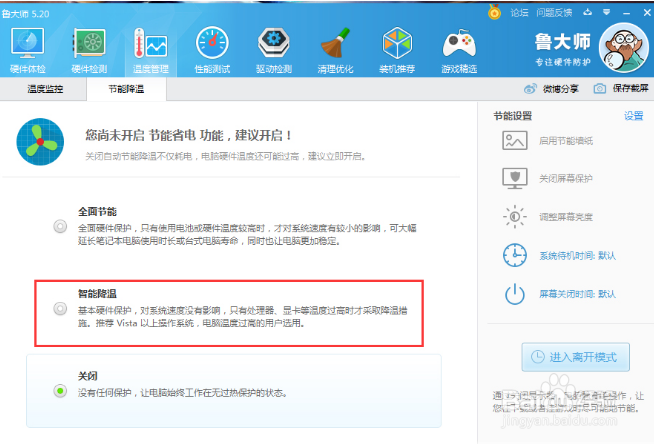Click the 调整屏幕亮度 label
The height and width of the screenshot is (444, 654).
coord(566,217)
